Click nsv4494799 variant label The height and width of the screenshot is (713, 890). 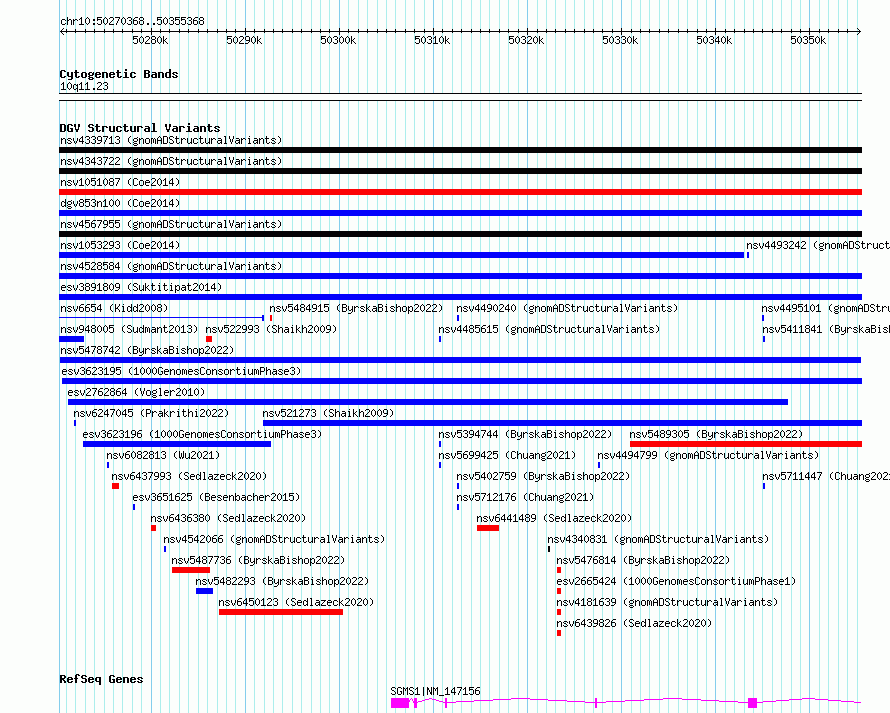tap(708, 455)
